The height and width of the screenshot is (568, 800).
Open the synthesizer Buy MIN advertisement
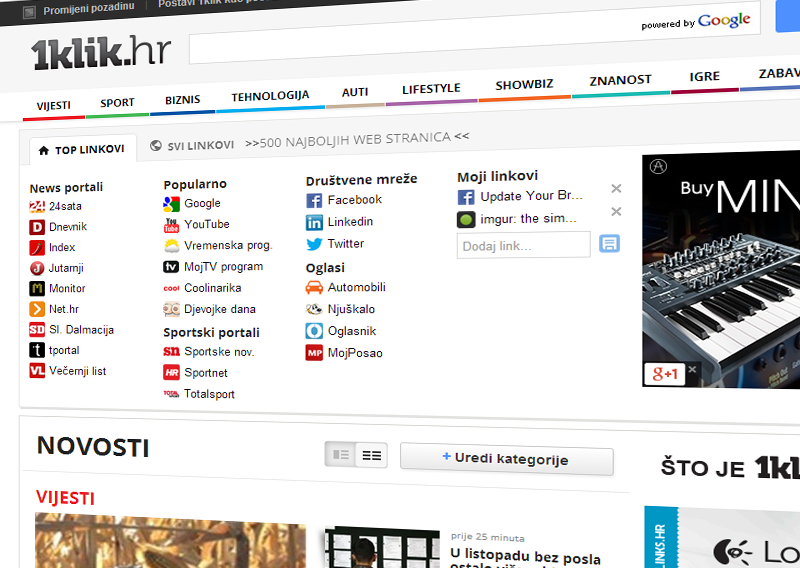(x=721, y=270)
